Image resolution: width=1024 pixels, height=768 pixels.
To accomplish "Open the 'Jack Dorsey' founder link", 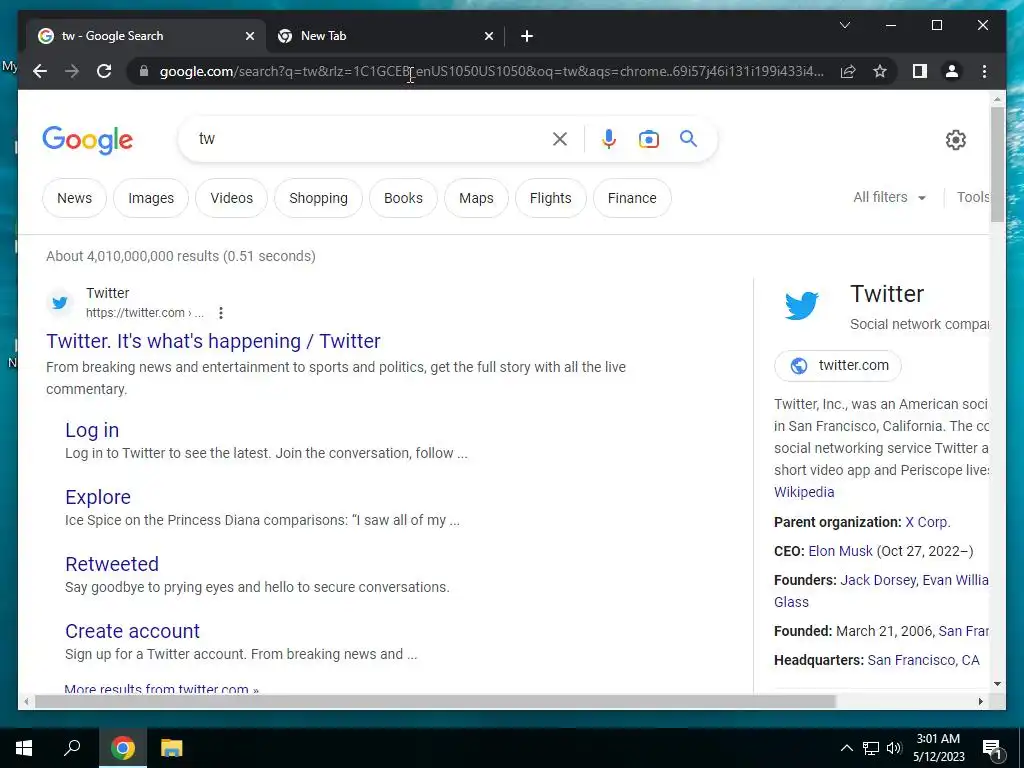I will pyautogui.click(x=877, y=580).
